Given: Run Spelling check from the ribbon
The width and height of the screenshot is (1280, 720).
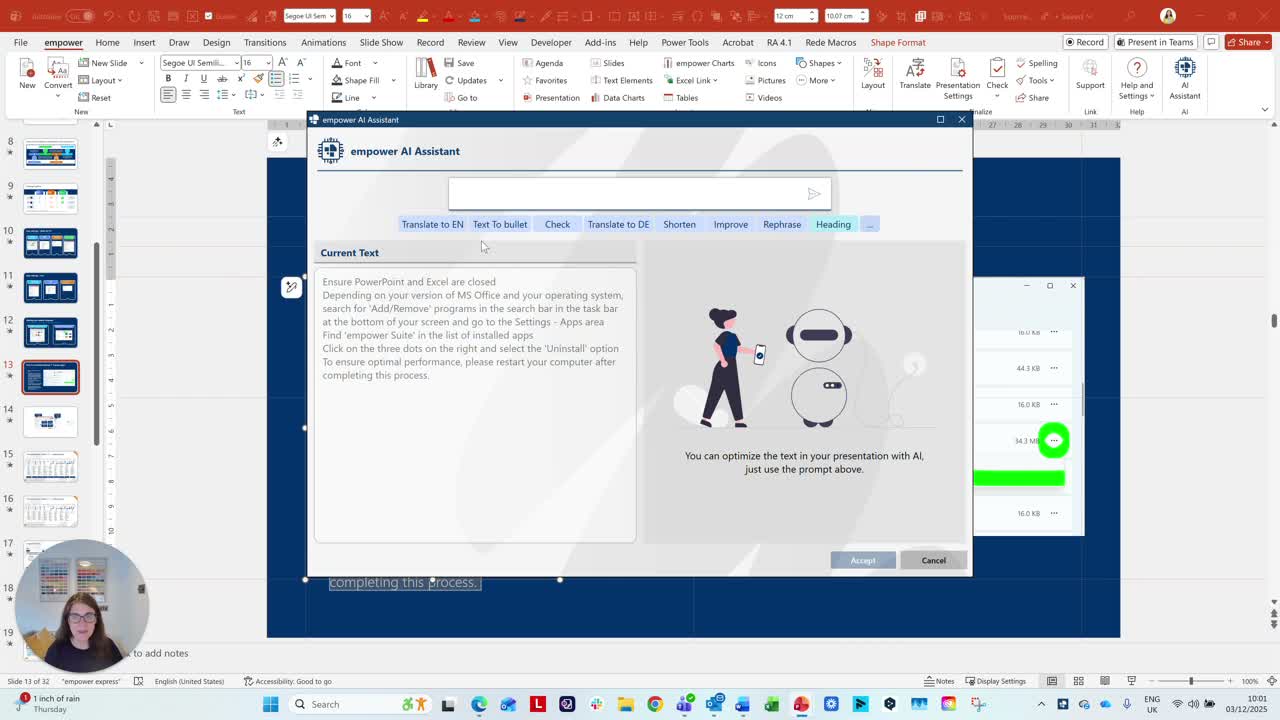Looking at the screenshot, I should click(x=1036, y=63).
